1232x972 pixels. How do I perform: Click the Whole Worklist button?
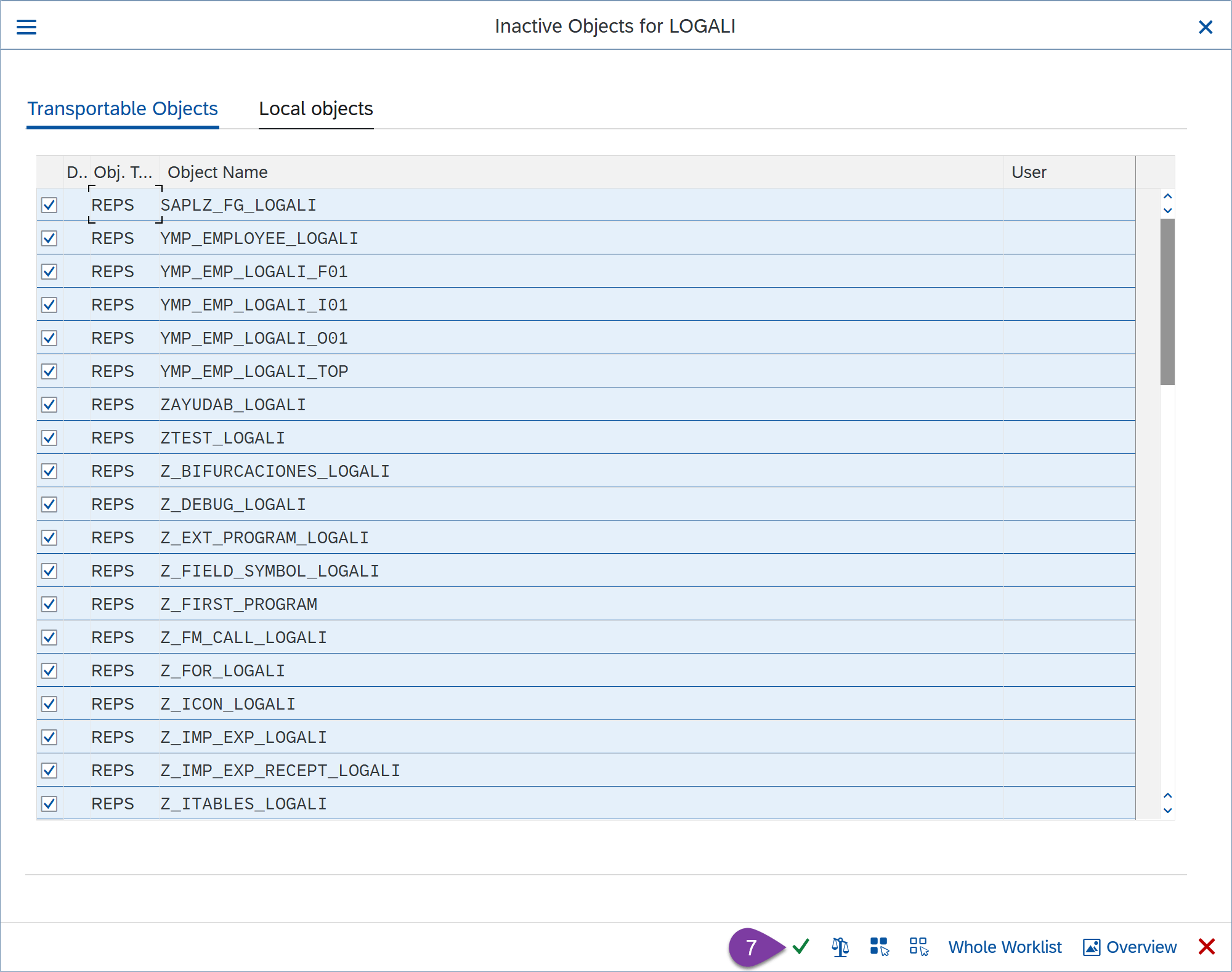(x=1005, y=947)
